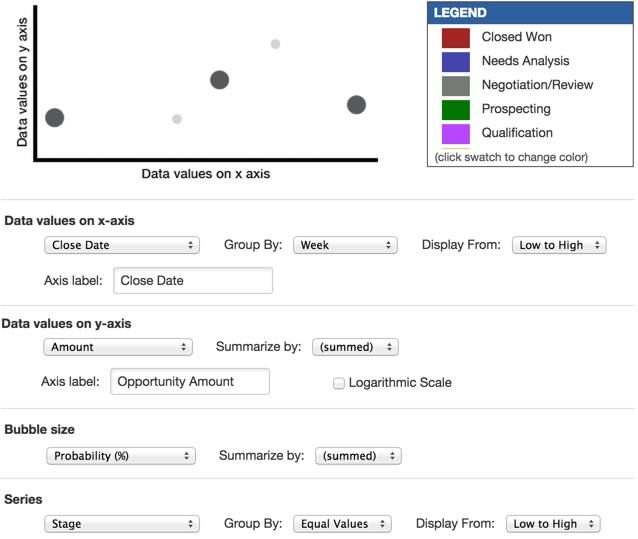Select the Prospecting green color swatch

(x=456, y=110)
